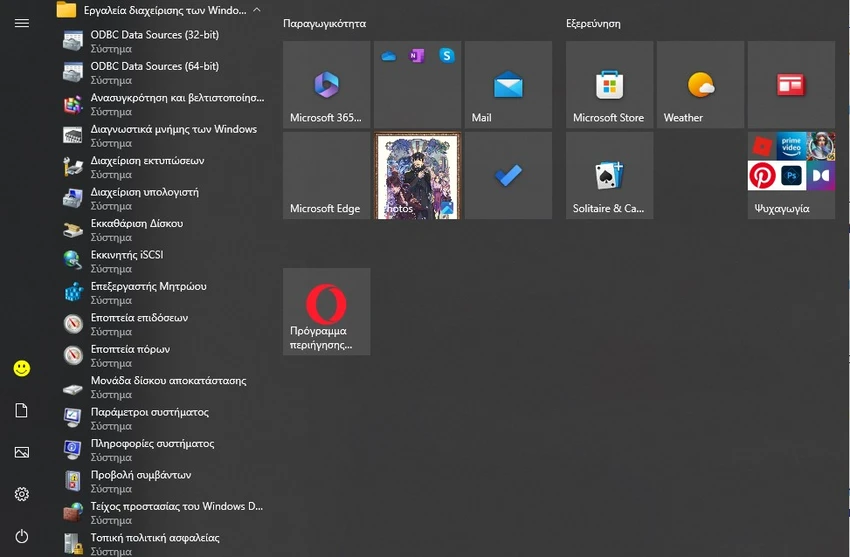Click the Skype icon in tile
The image size is (850, 557).
(x=447, y=55)
